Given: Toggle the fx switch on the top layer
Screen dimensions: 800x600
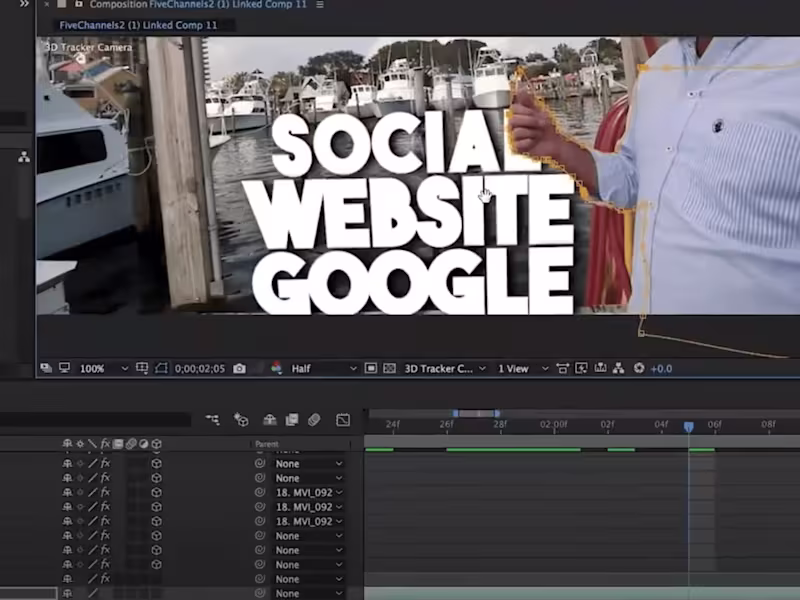Looking at the screenshot, I should (104, 463).
